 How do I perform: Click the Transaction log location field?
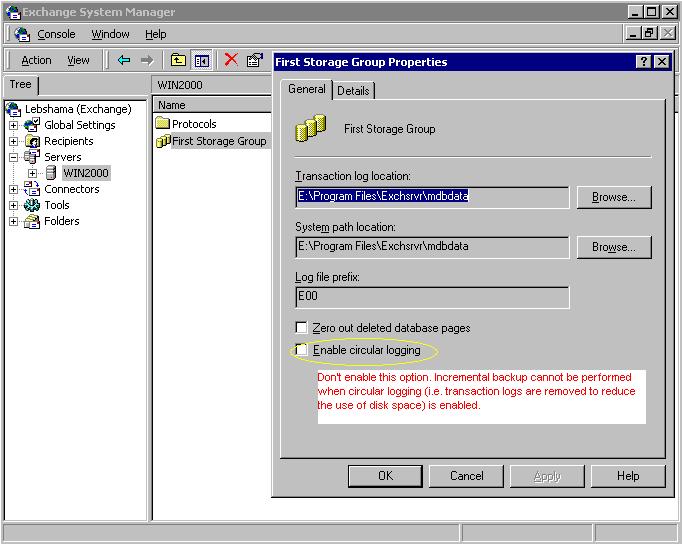click(432, 197)
